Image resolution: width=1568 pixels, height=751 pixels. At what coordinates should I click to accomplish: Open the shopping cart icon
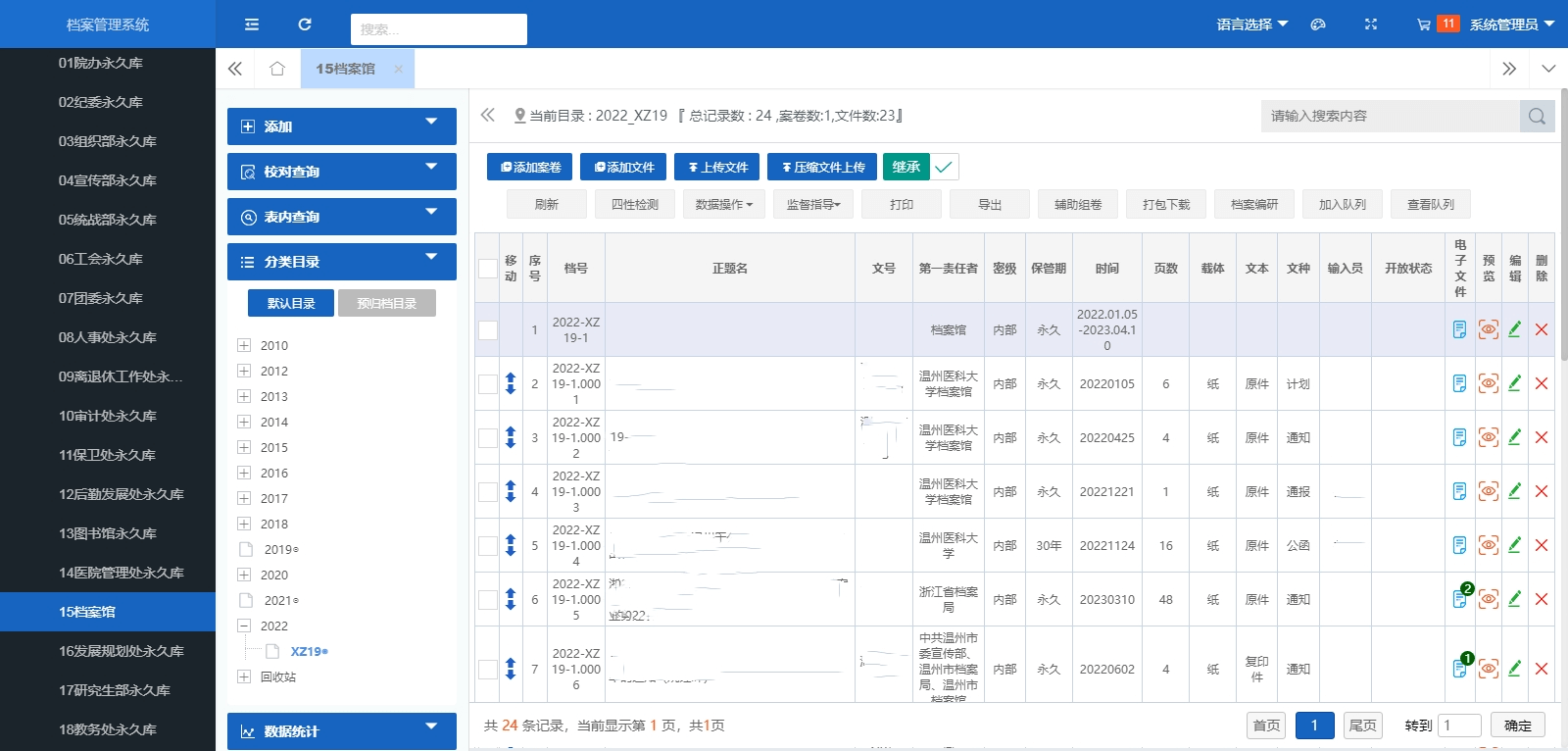1423,25
